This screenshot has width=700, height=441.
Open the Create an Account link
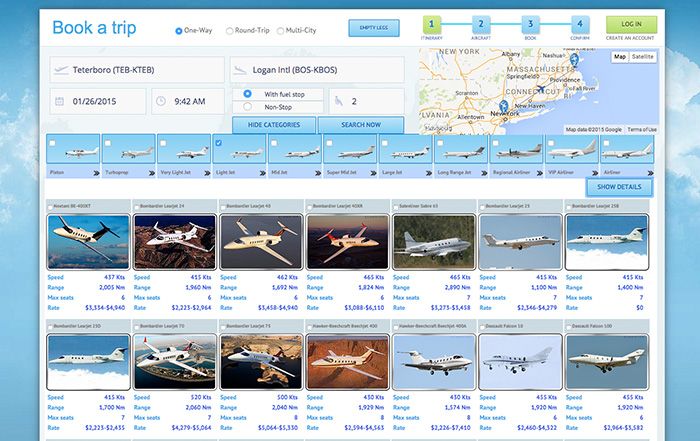(630, 38)
